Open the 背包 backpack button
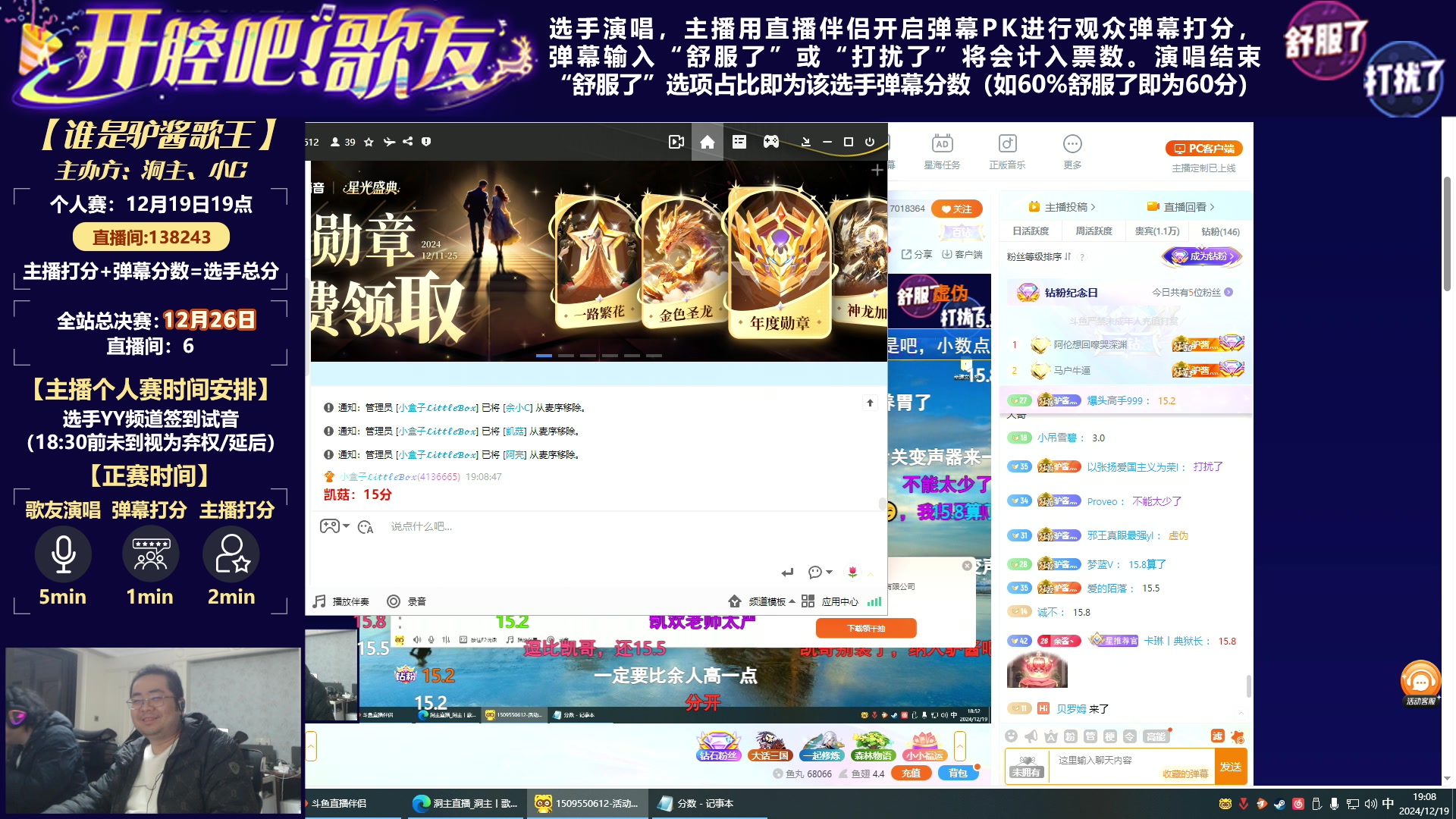 click(x=958, y=773)
